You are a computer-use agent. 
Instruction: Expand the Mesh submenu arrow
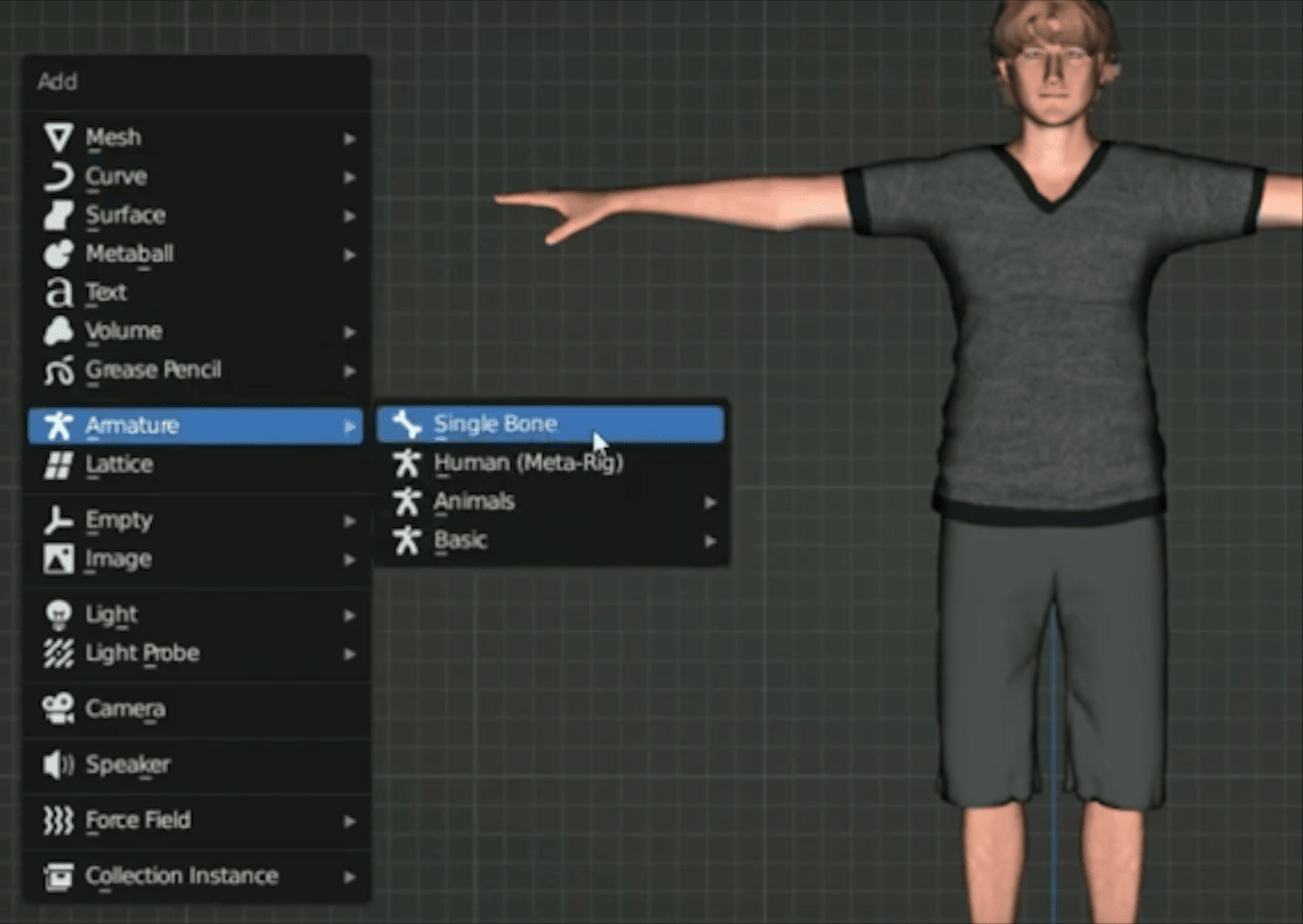click(x=350, y=138)
